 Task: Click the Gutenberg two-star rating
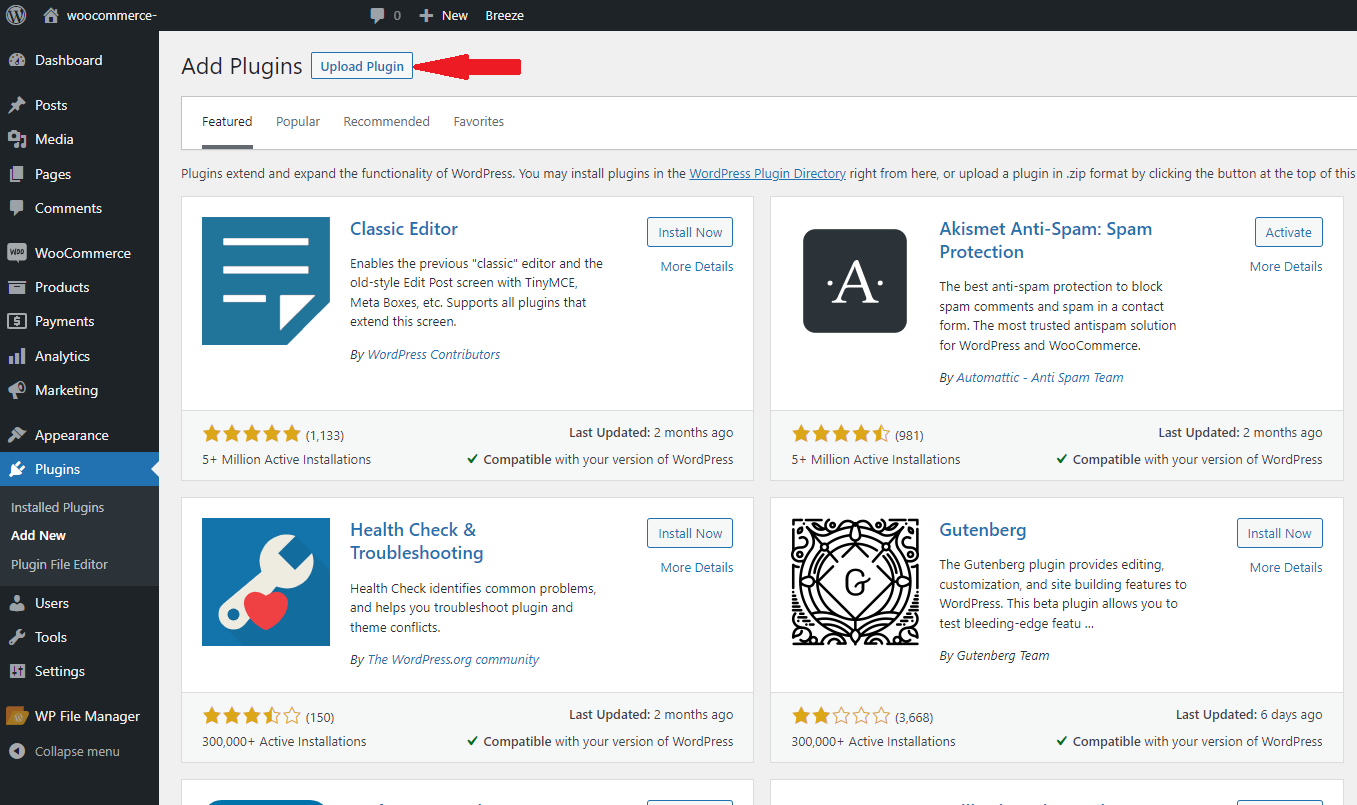point(840,716)
